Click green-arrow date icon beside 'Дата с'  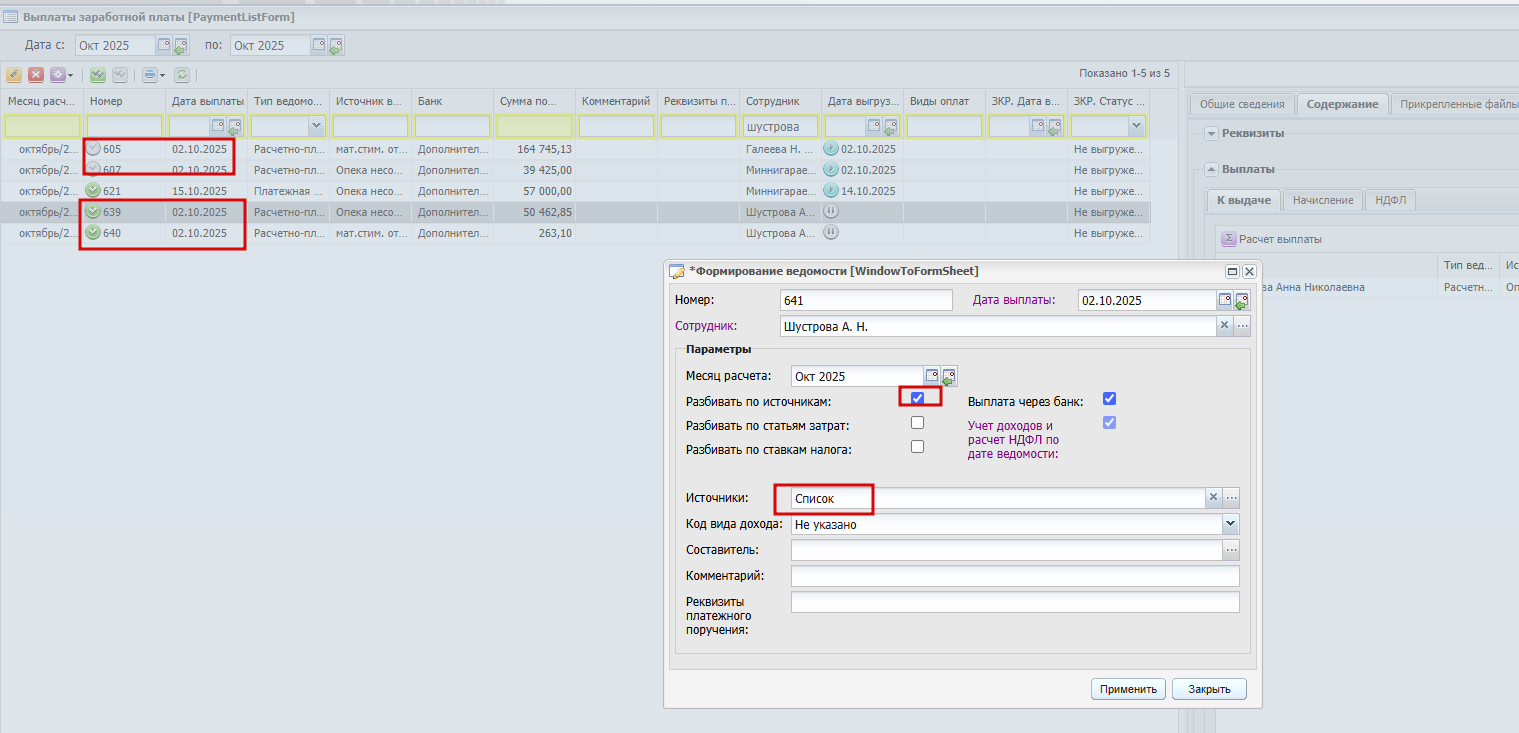click(x=181, y=45)
